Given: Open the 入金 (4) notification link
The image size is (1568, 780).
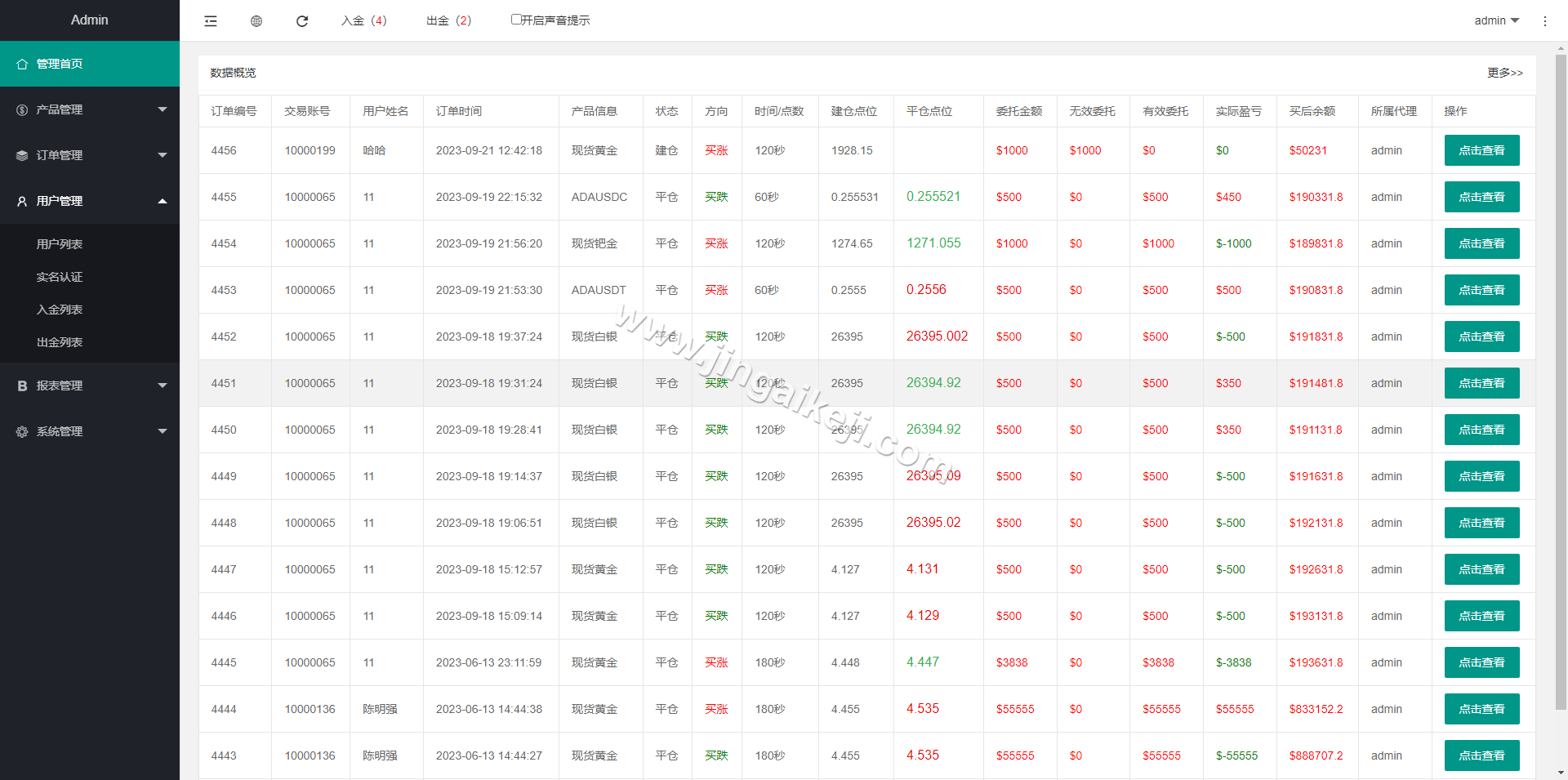Looking at the screenshot, I should 364,20.
